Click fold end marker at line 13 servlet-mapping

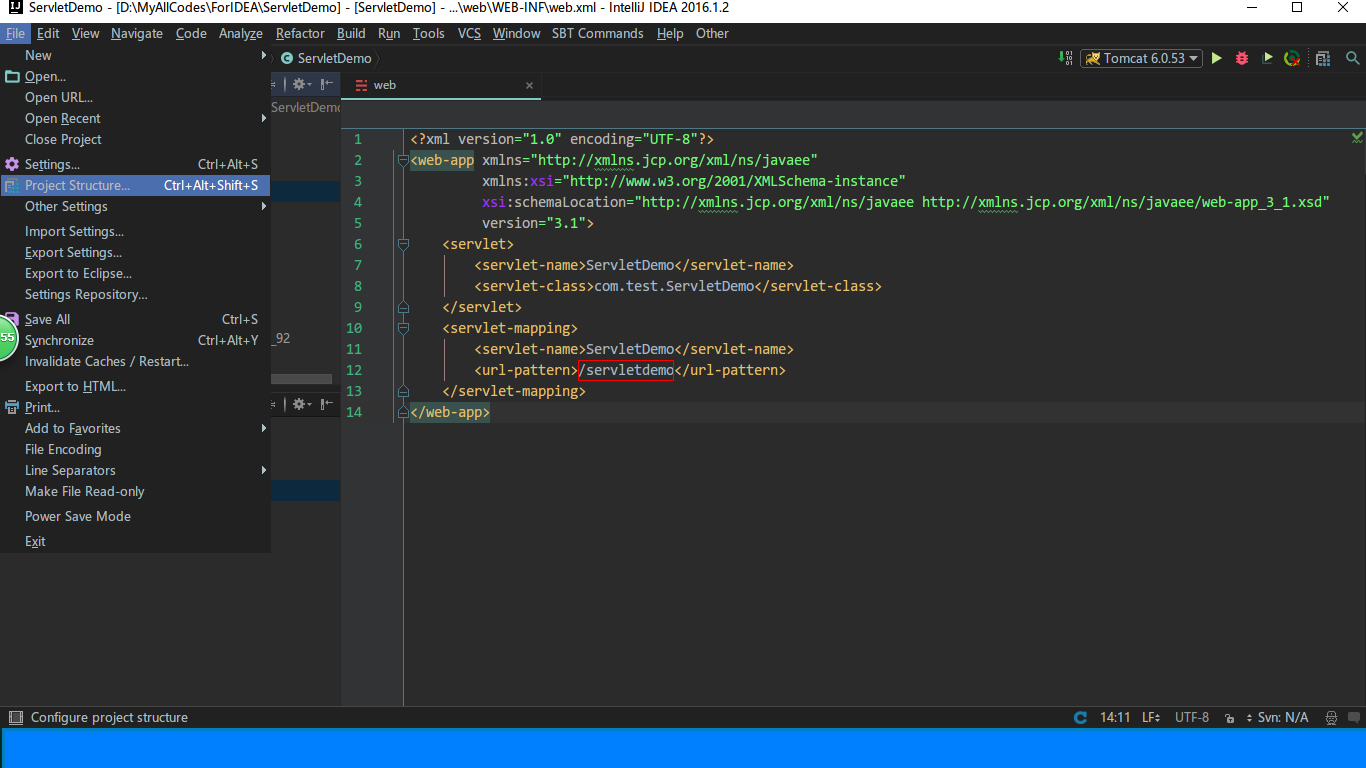[x=403, y=391]
